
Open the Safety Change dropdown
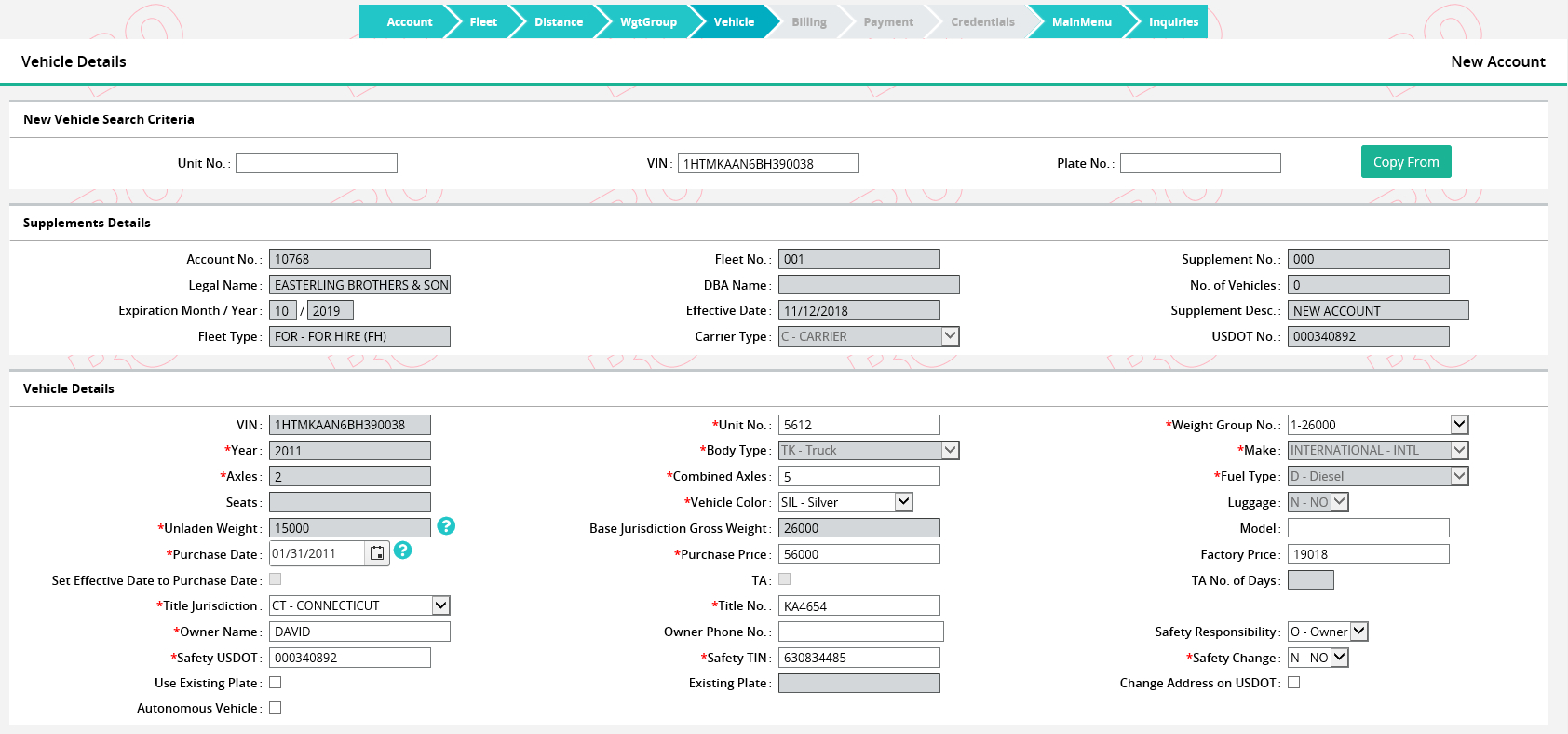click(x=1340, y=658)
